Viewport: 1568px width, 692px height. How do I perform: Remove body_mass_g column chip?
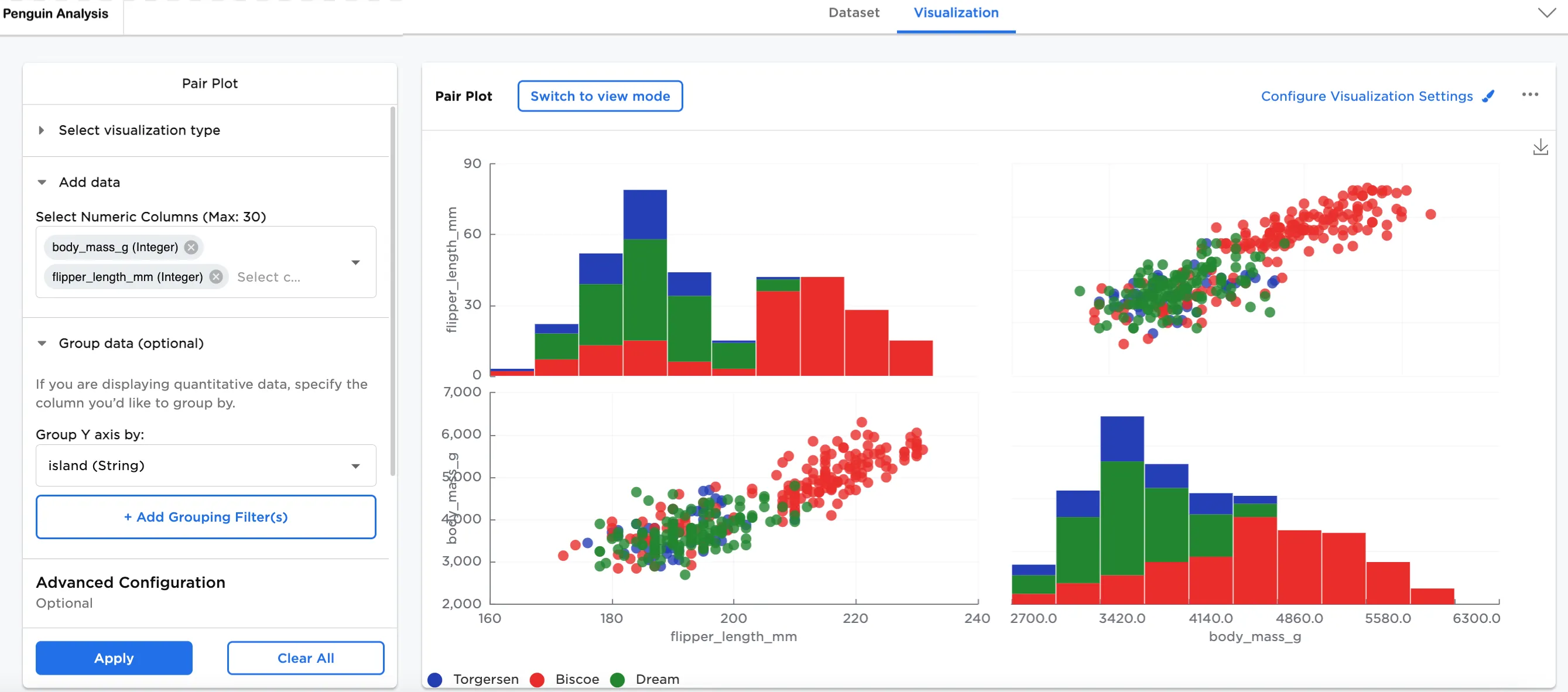[191, 247]
